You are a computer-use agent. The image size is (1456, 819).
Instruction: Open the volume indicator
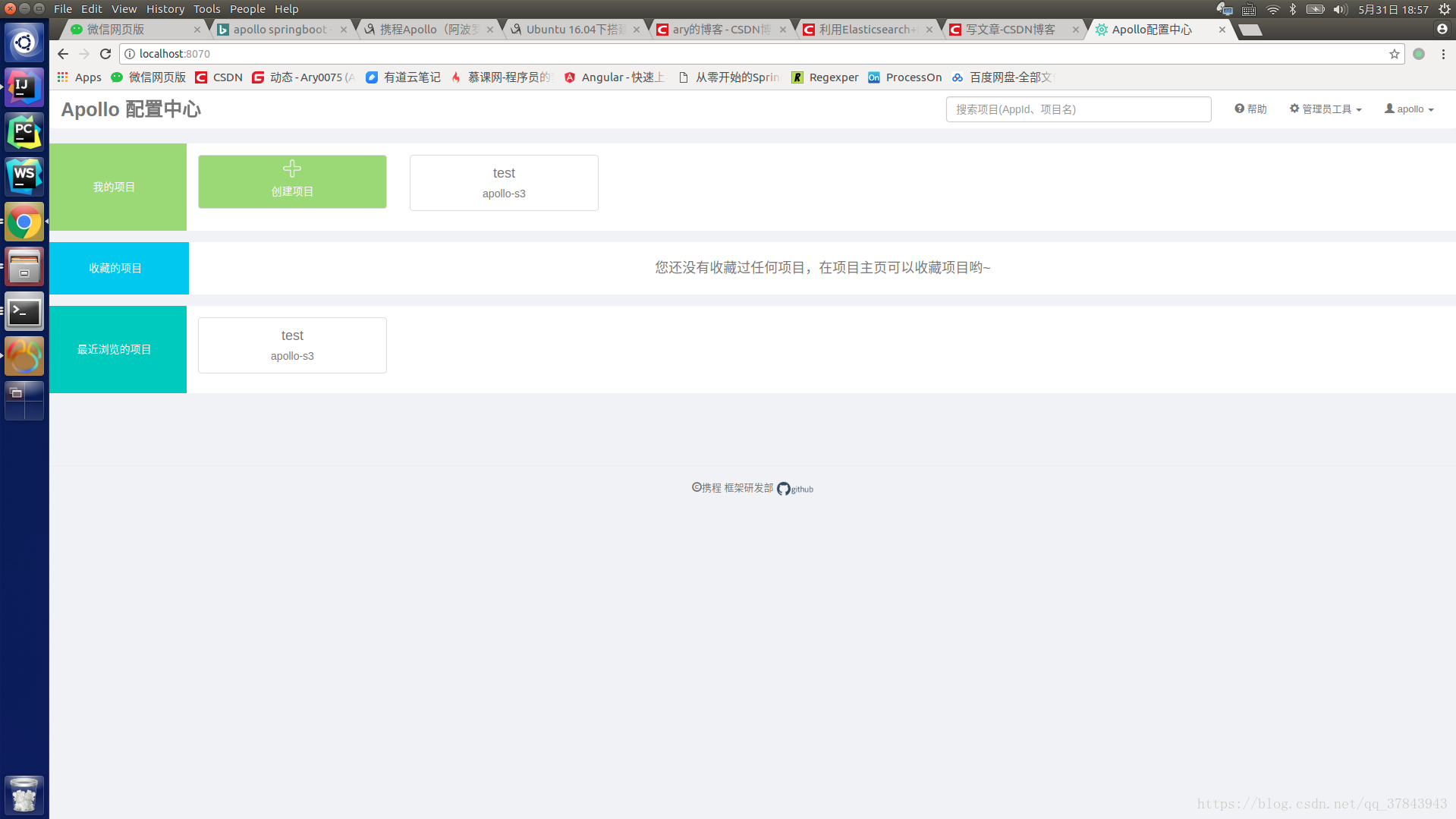[1341, 9]
